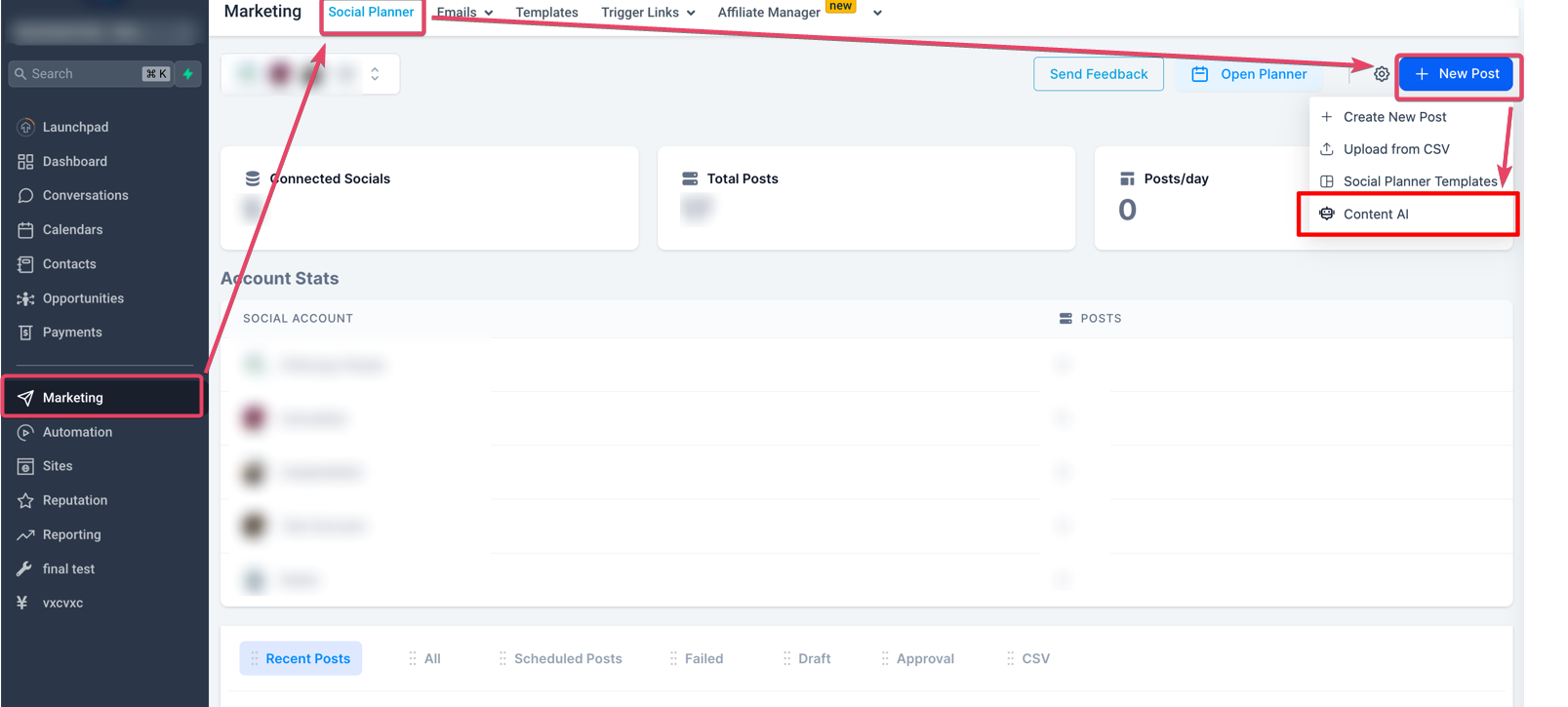Screen dimensions: 1568x707
Task: Click the wrench icon beside final test
Action: [24, 569]
